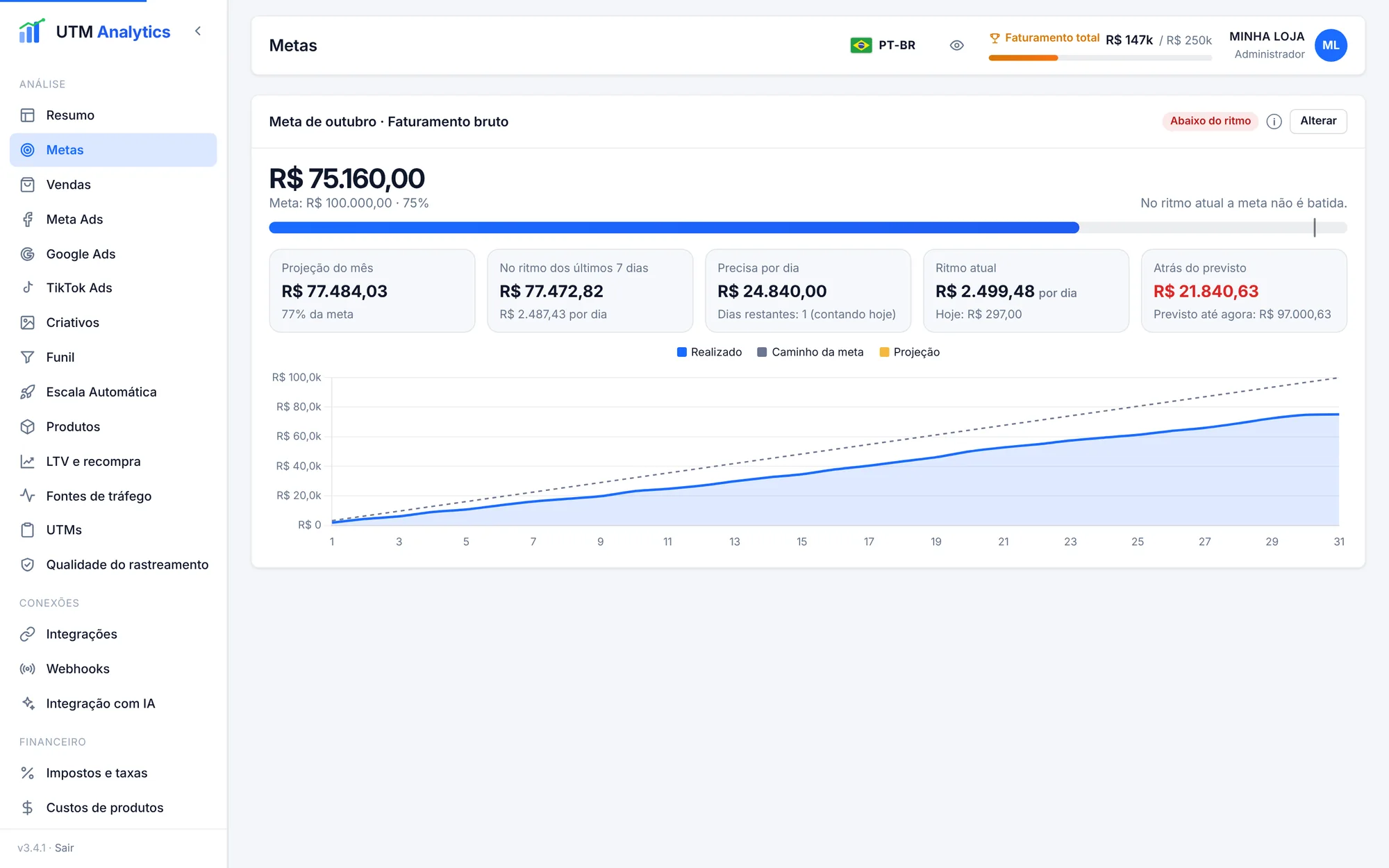The image size is (1389, 868).
Task: Click the LTV e recompra chart icon
Action: tap(28, 461)
